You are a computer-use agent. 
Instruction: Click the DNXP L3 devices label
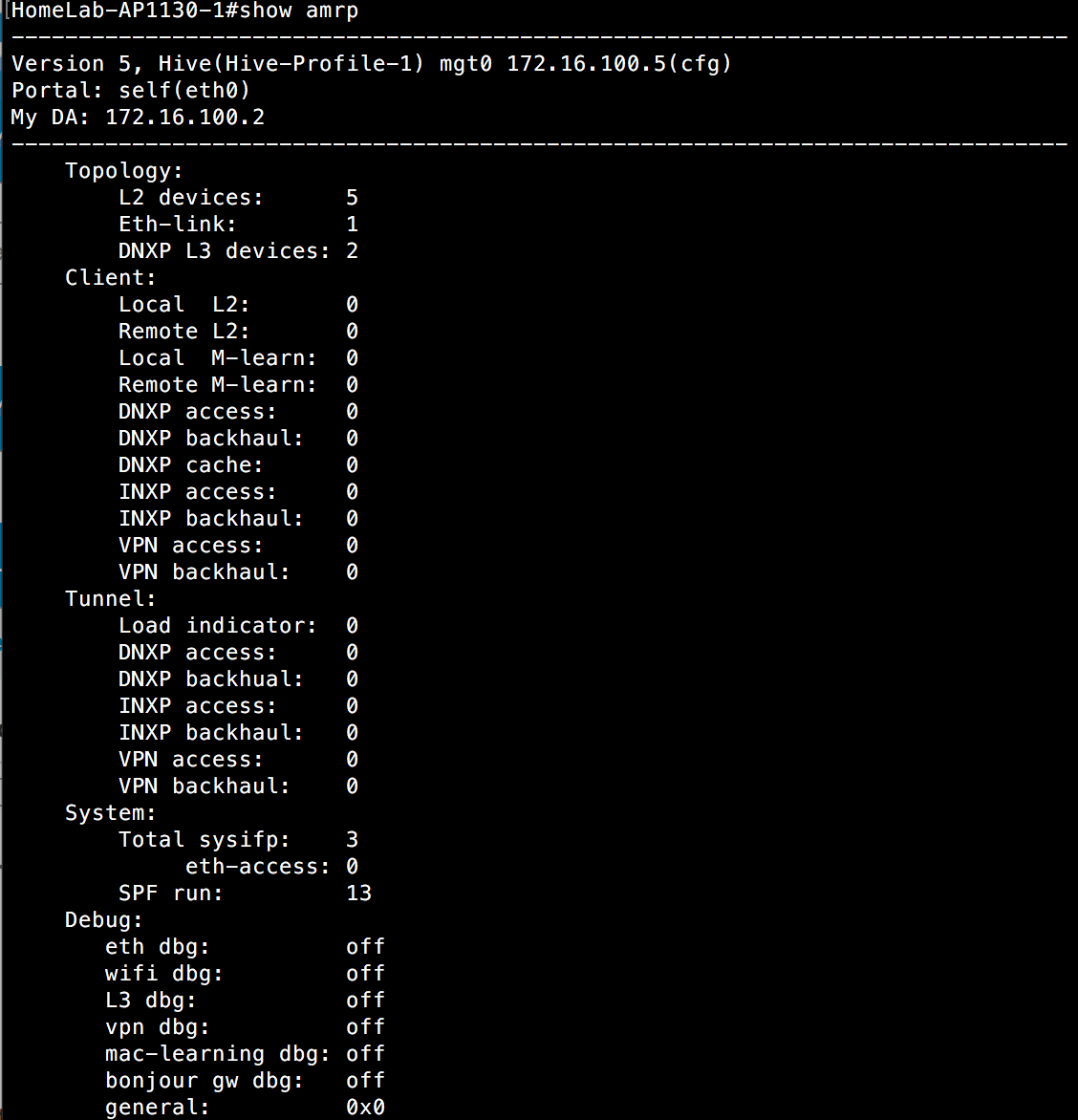coord(225,251)
